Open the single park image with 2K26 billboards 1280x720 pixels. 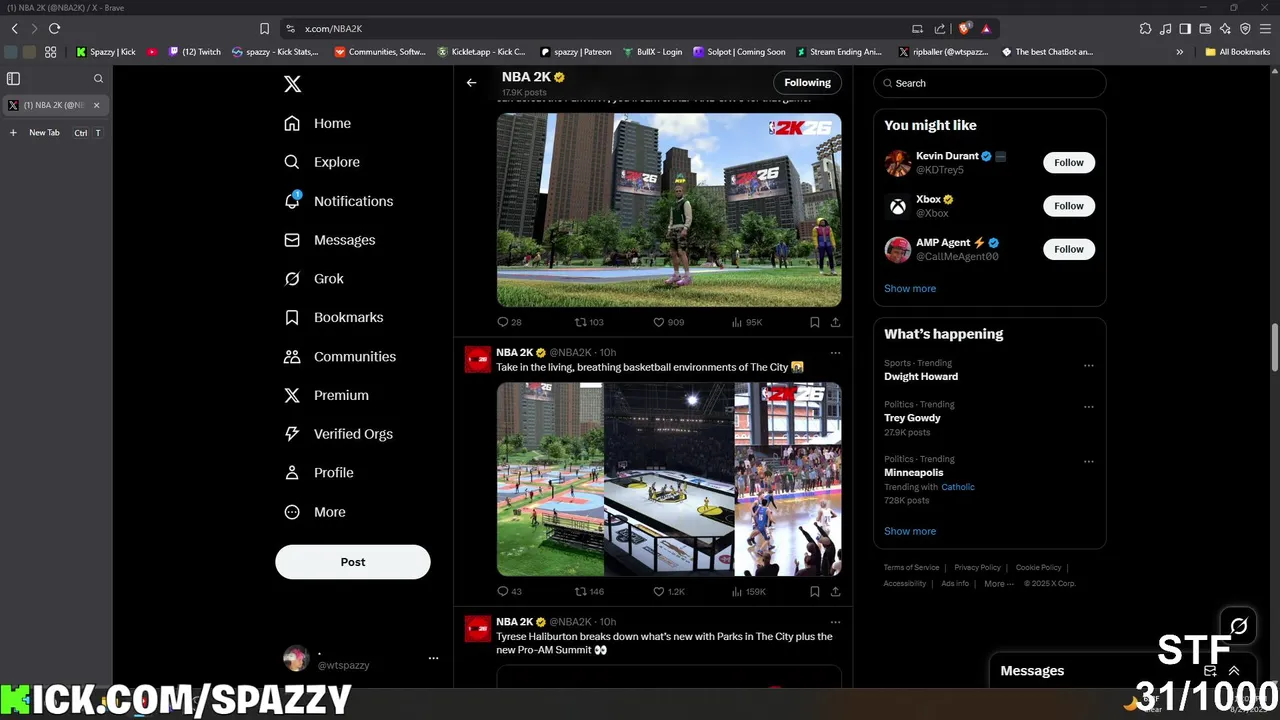(669, 210)
